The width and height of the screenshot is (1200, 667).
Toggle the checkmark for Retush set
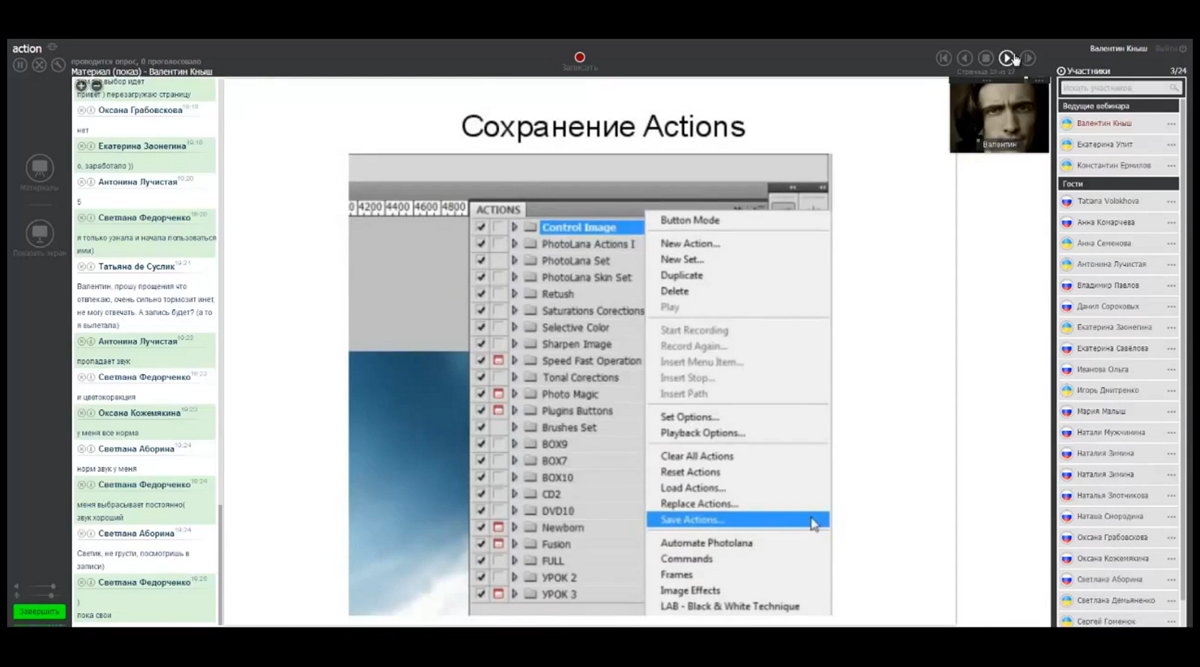(481, 294)
